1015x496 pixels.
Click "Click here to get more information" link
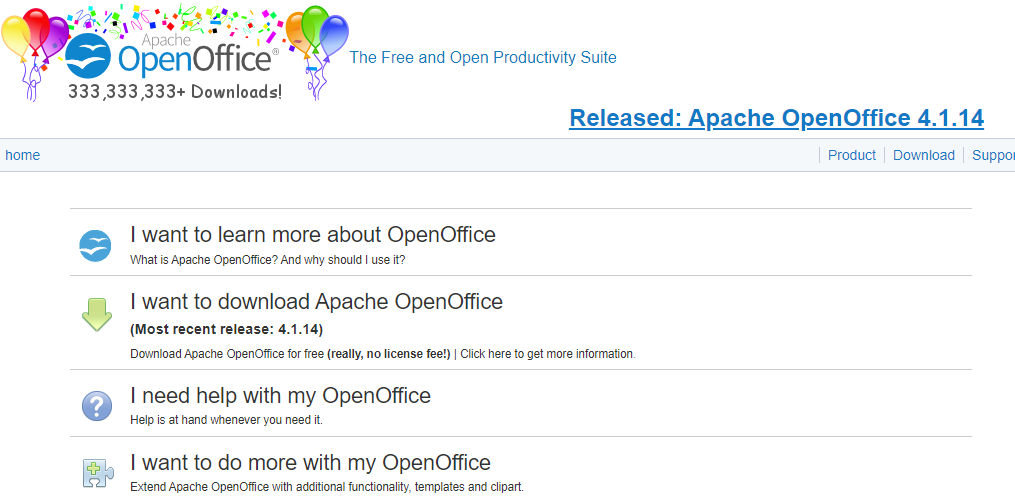coord(547,354)
